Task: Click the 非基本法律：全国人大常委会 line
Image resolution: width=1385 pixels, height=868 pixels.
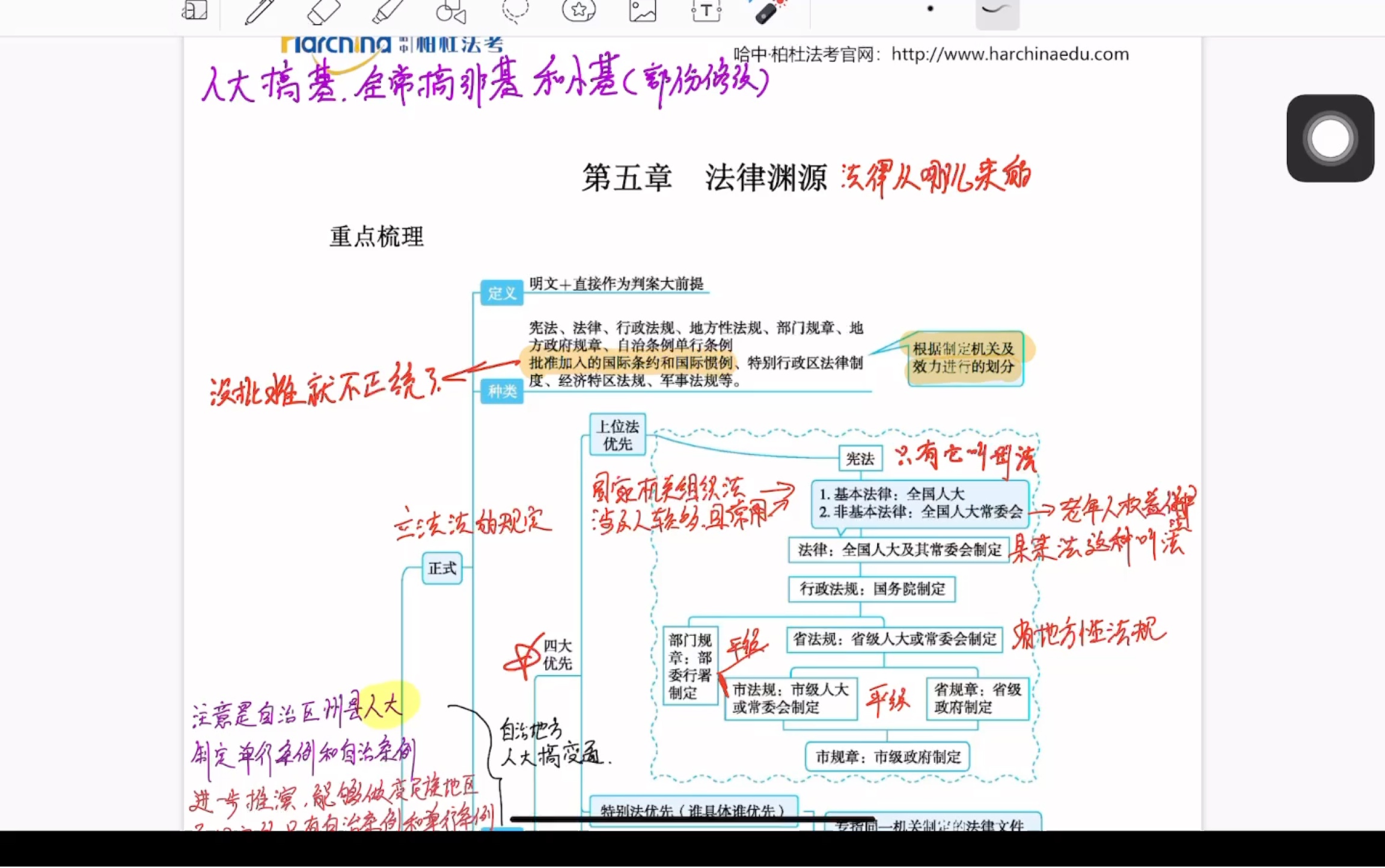Action: (920, 512)
